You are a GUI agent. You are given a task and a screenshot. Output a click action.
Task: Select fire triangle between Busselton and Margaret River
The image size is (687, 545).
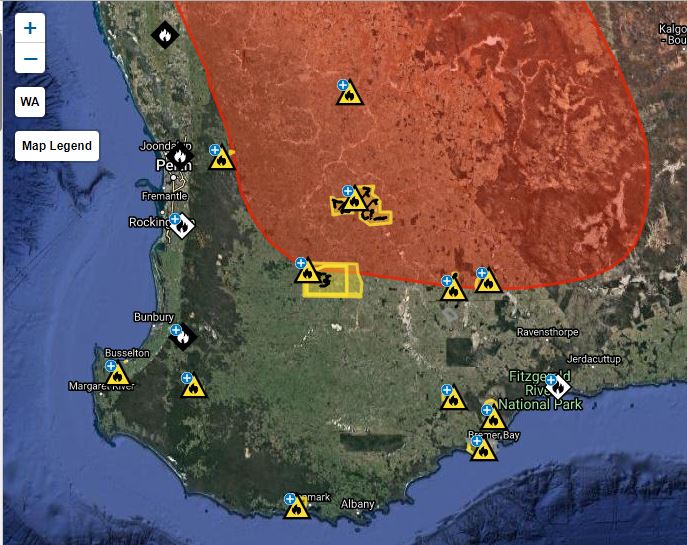click(118, 376)
